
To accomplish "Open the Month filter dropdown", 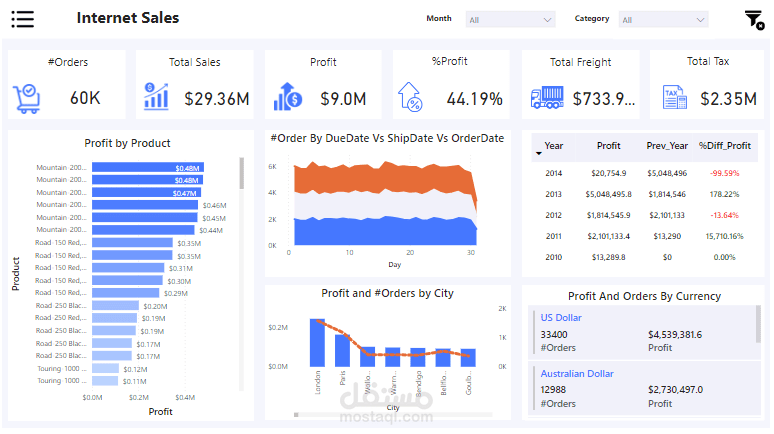I will point(510,20).
